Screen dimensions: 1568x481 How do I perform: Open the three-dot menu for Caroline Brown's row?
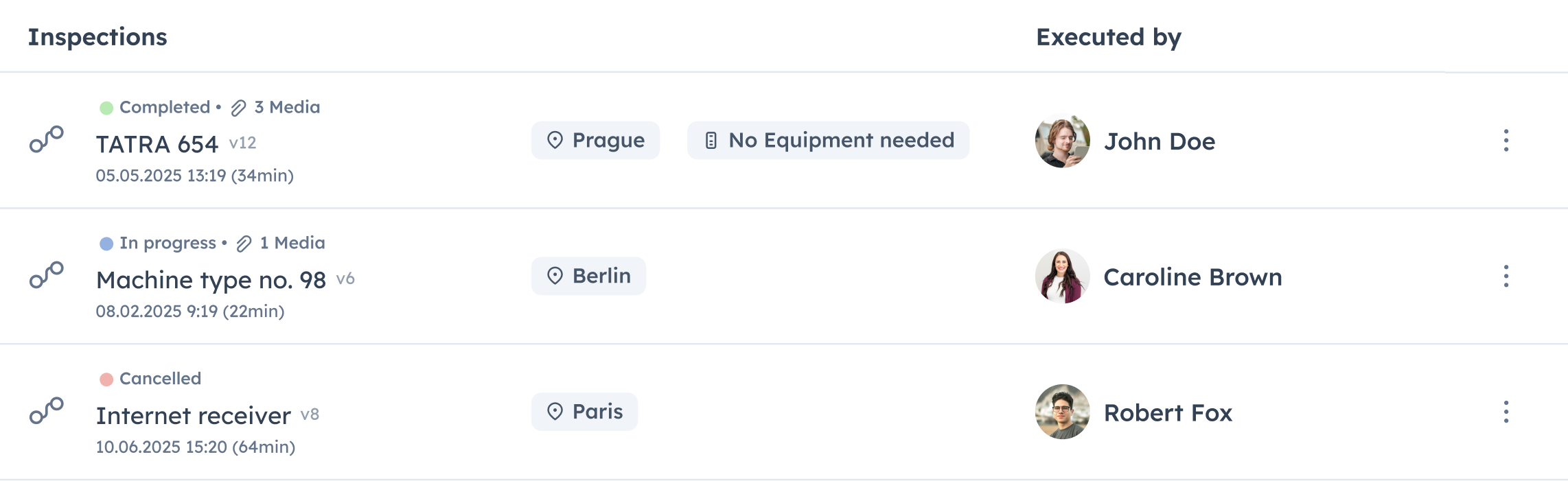pyautogui.click(x=1506, y=277)
